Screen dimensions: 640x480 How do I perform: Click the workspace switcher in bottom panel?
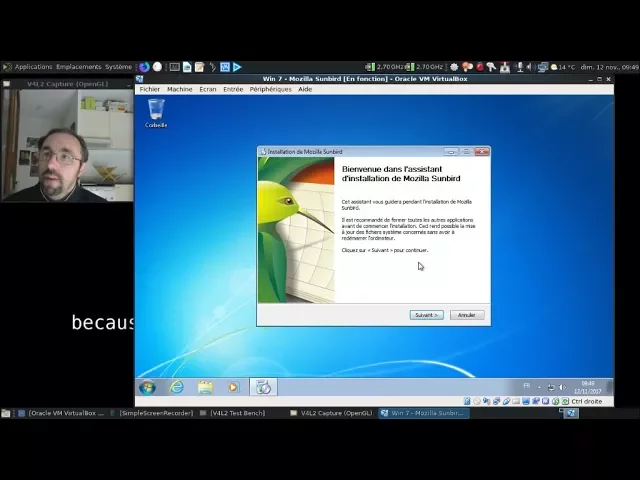[569, 413]
